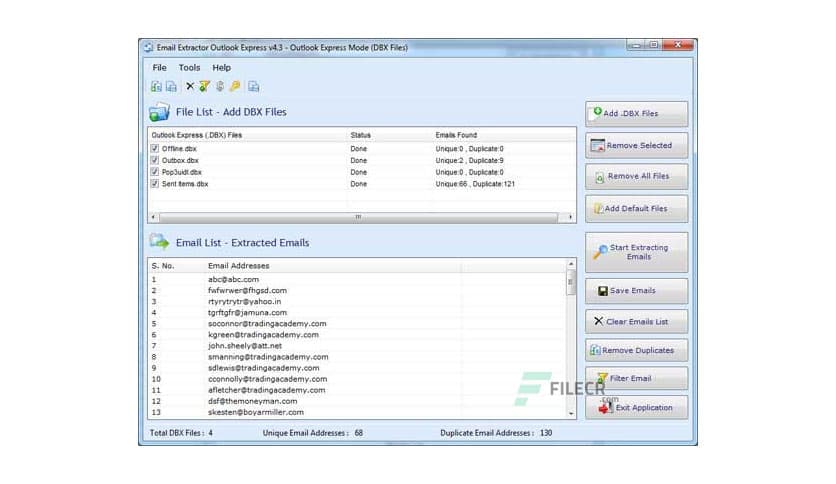This screenshot has height=484, width=836.
Task: Click the black X toolbar icon
Action: pyautogui.click(x=190, y=86)
